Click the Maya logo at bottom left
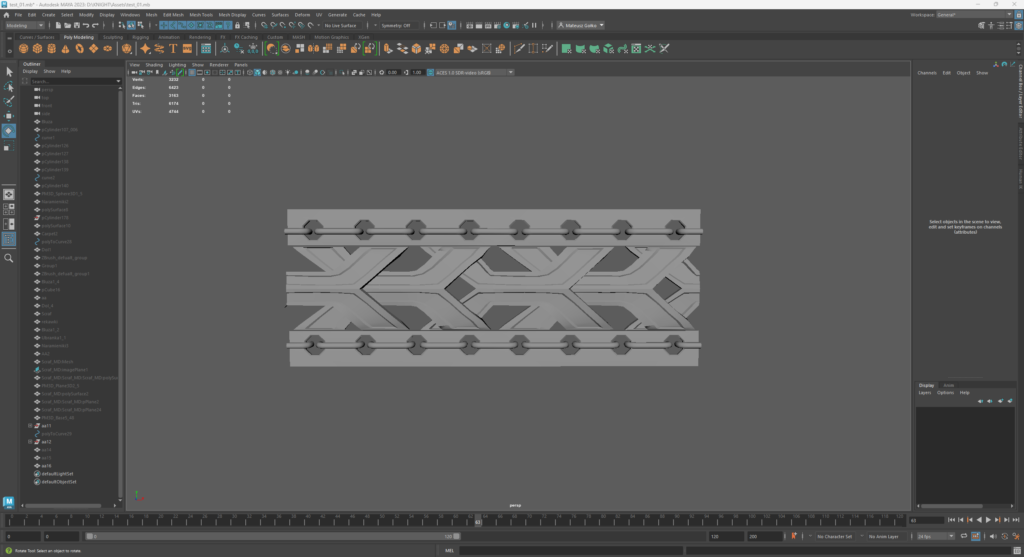 coord(8,501)
